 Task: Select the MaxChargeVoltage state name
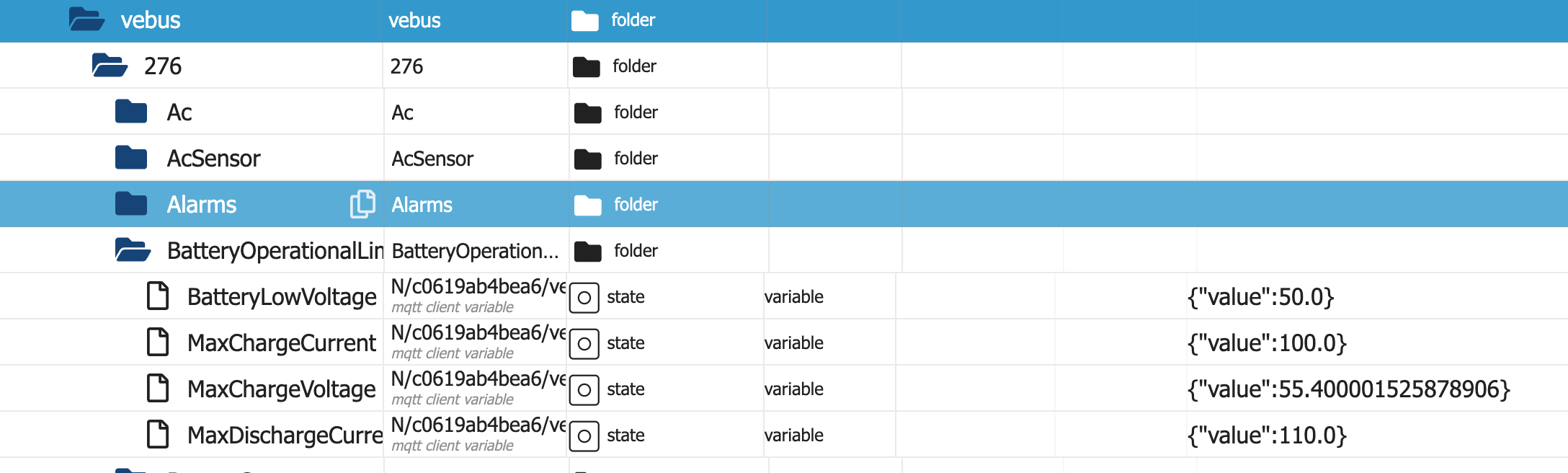pos(281,389)
